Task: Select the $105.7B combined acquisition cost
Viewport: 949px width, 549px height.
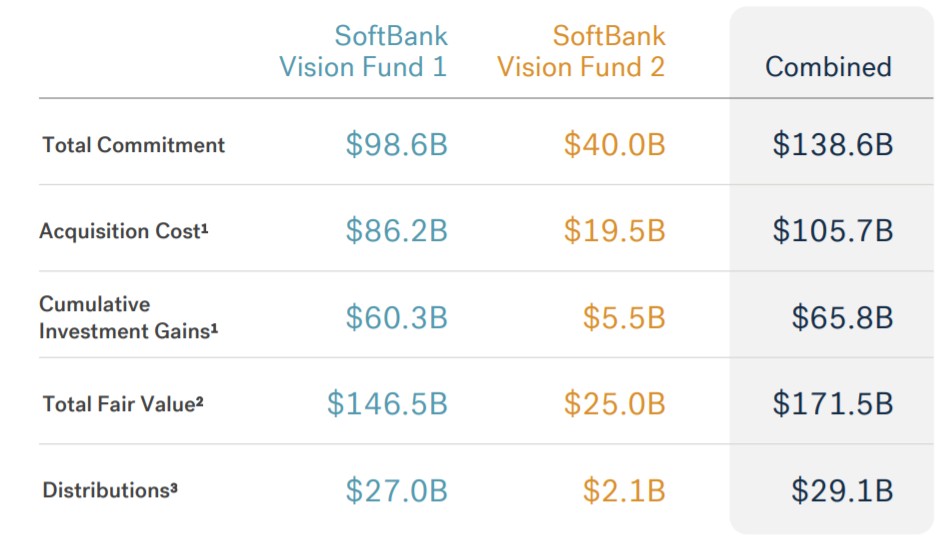Action: (x=832, y=231)
